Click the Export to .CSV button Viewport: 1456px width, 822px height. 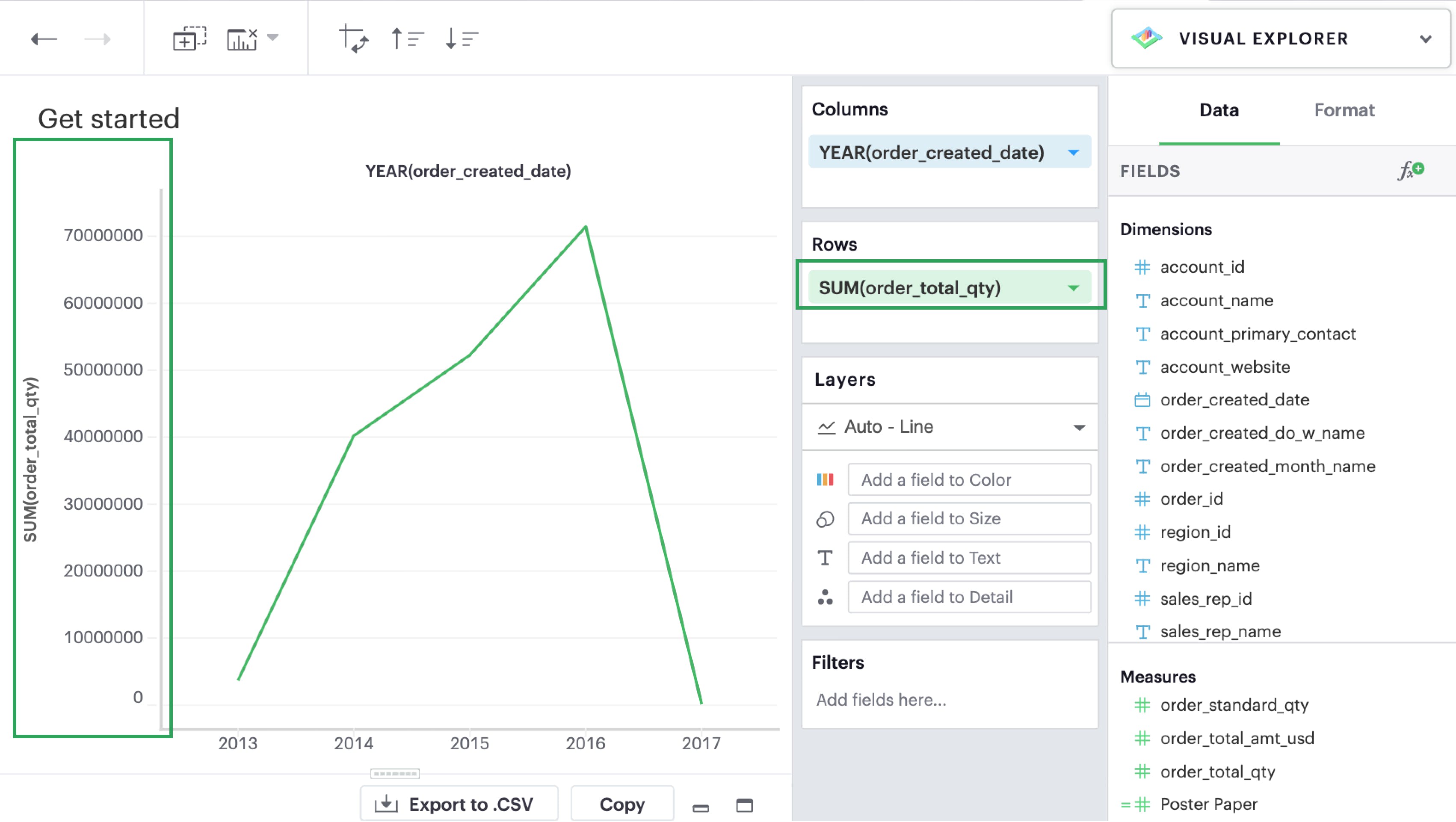point(459,803)
